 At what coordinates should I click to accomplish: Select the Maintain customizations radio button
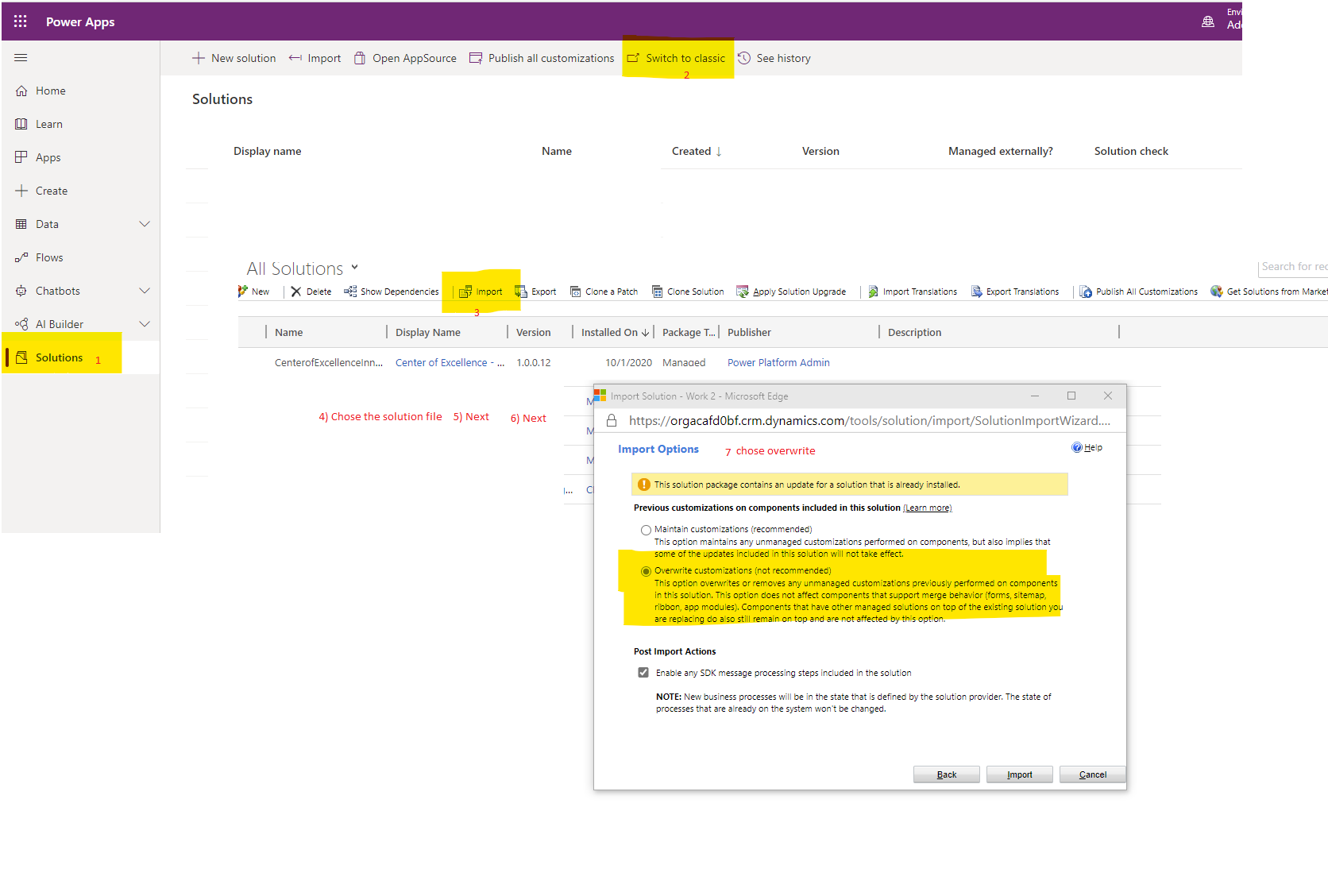(646, 529)
